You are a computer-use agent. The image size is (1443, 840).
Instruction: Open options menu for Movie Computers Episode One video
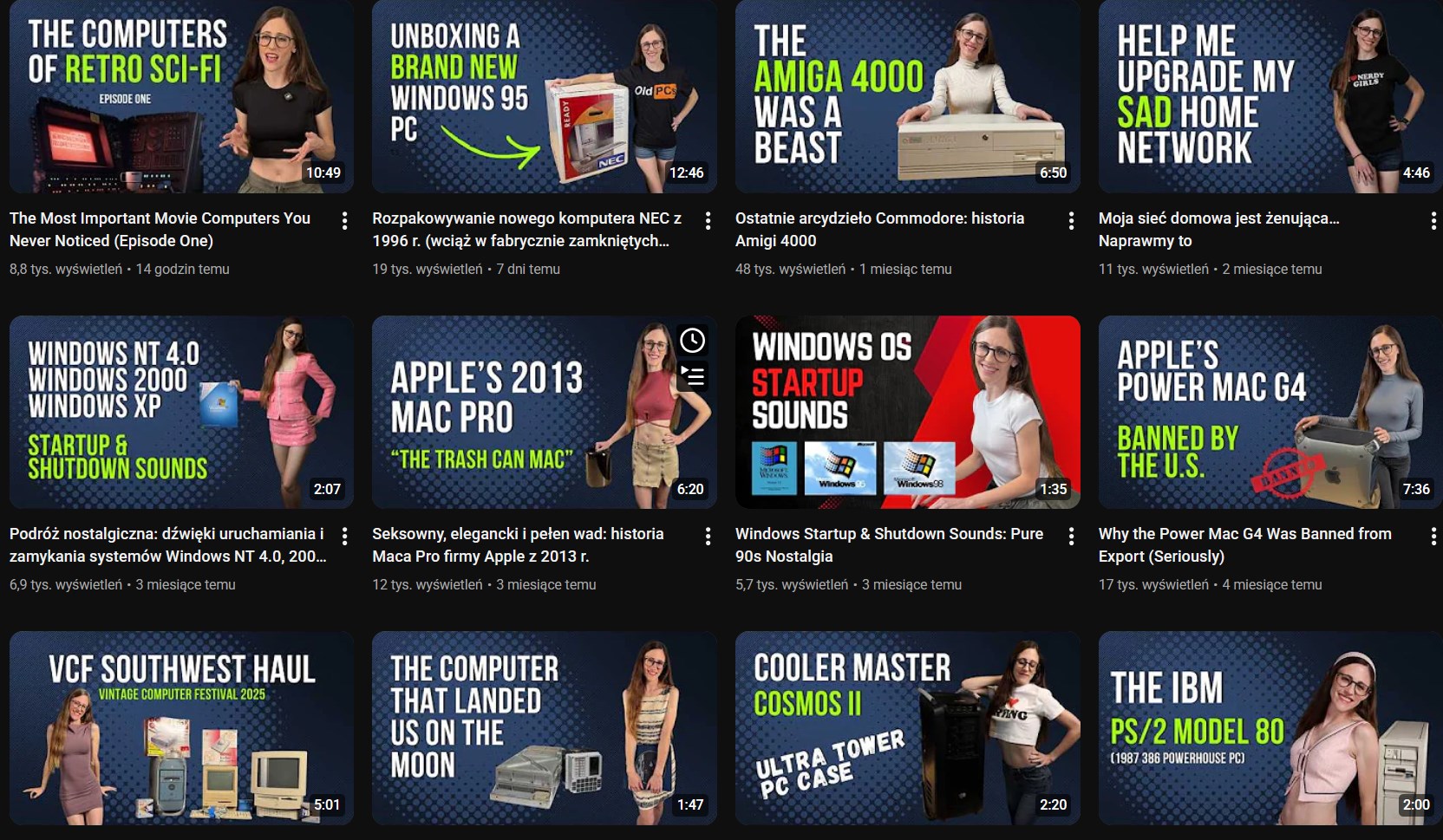(345, 221)
